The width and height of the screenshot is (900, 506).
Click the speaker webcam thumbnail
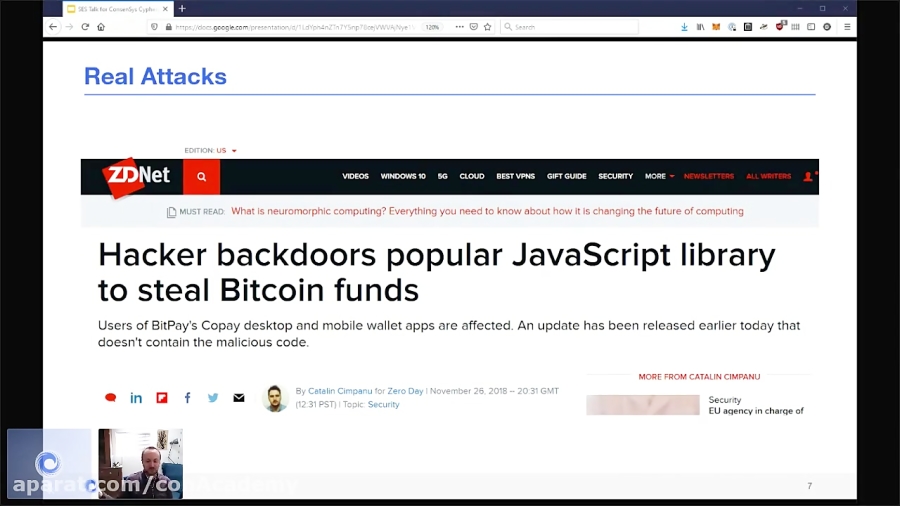141,463
